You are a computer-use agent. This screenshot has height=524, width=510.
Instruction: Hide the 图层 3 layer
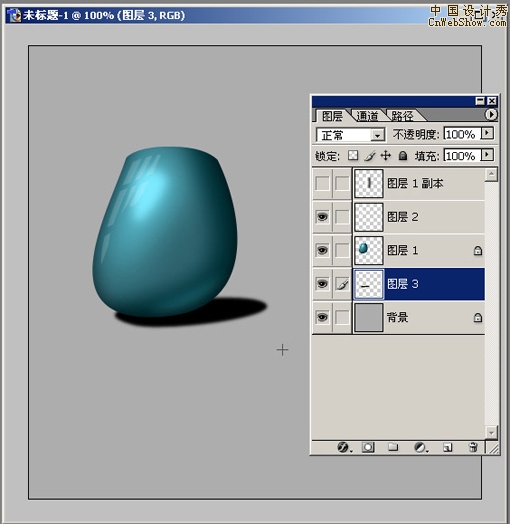pyautogui.click(x=322, y=284)
